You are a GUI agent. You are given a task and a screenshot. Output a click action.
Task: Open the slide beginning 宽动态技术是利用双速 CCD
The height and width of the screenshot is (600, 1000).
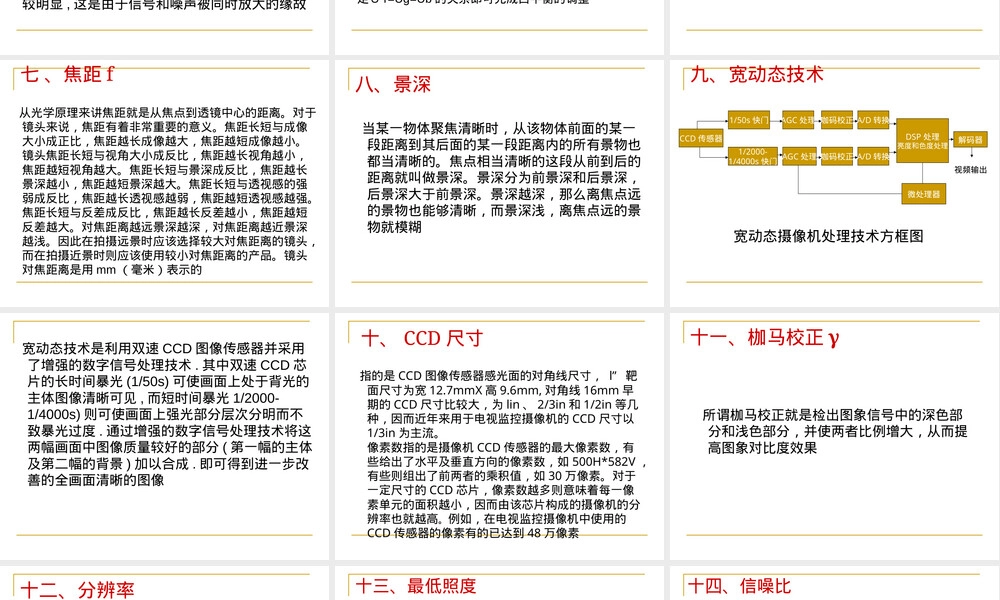tap(165, 436)
